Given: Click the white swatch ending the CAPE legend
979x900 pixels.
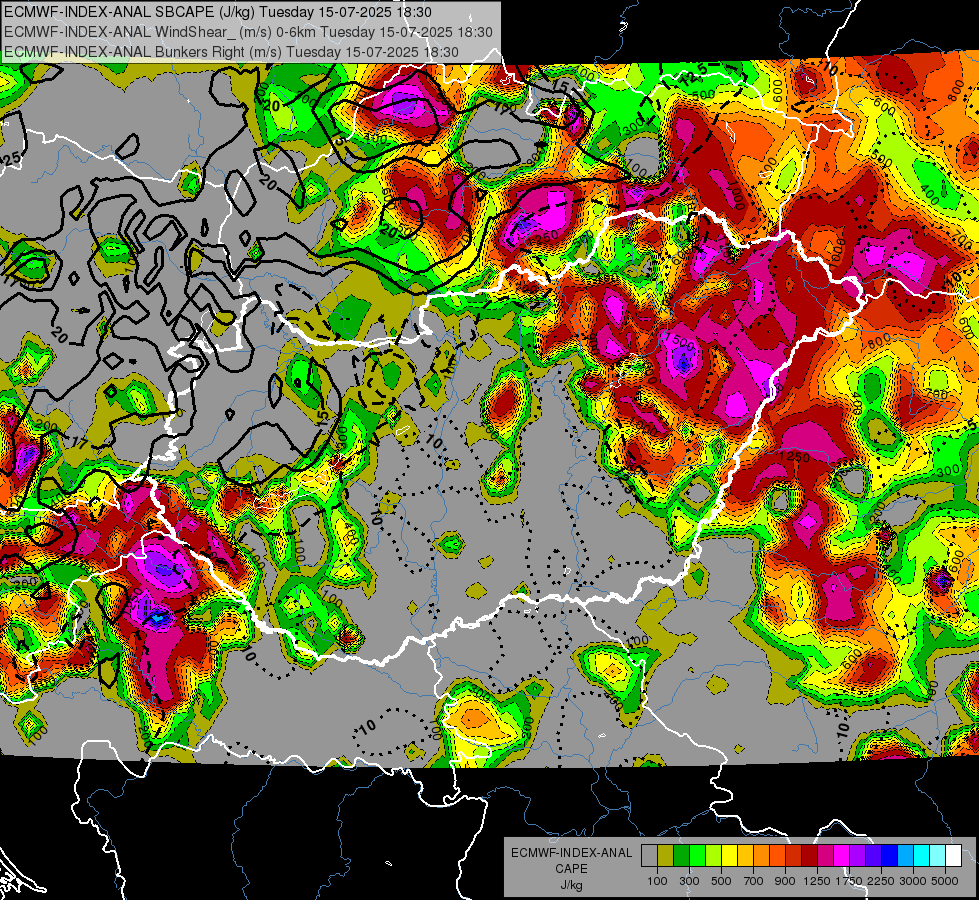Looking at the screenshot, I should point(953,855).
